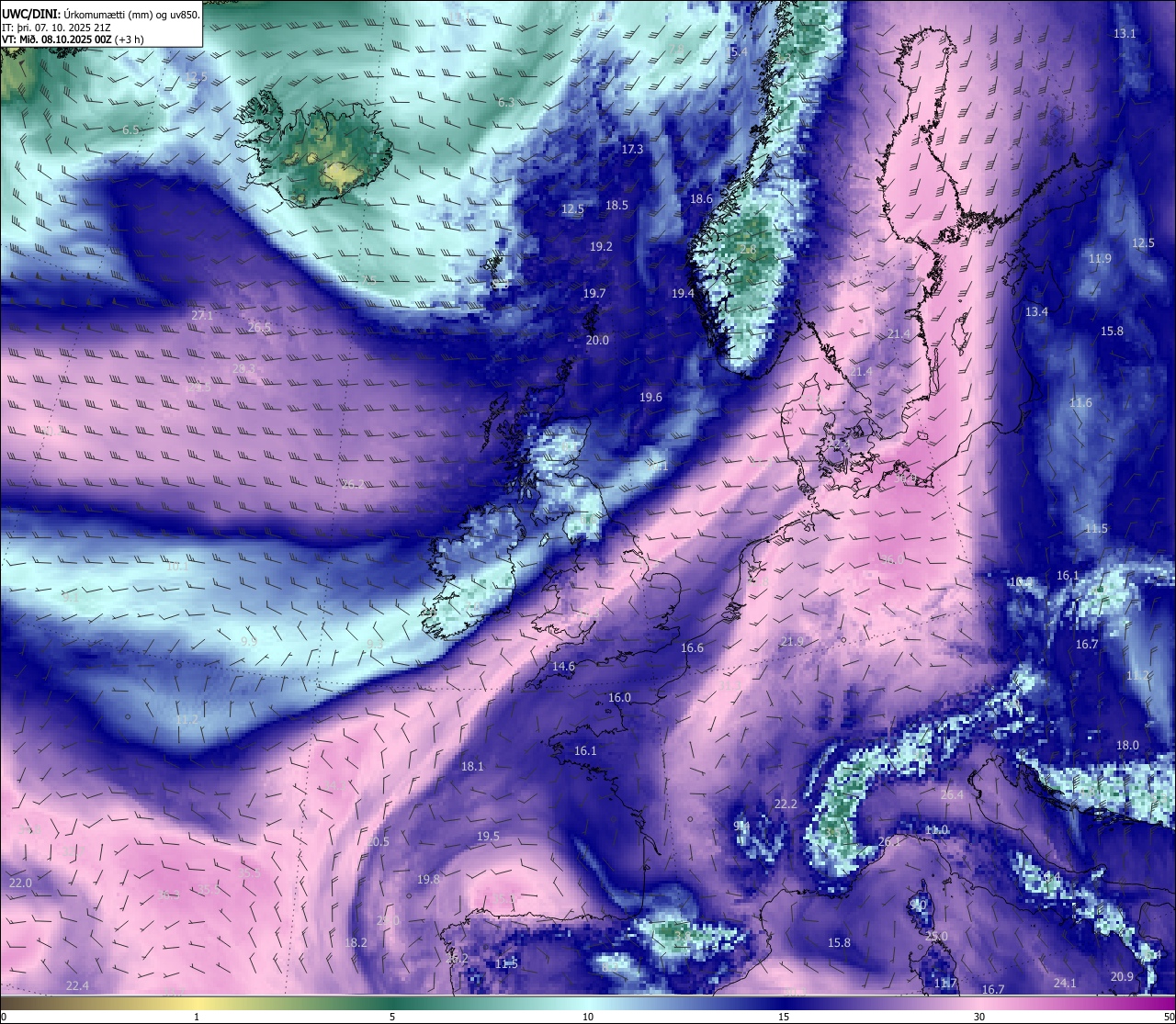Click the 24.1 value on the map
Image resolution: width=1176 pixels, height=1024 pixels.
tap(1065, 983)
